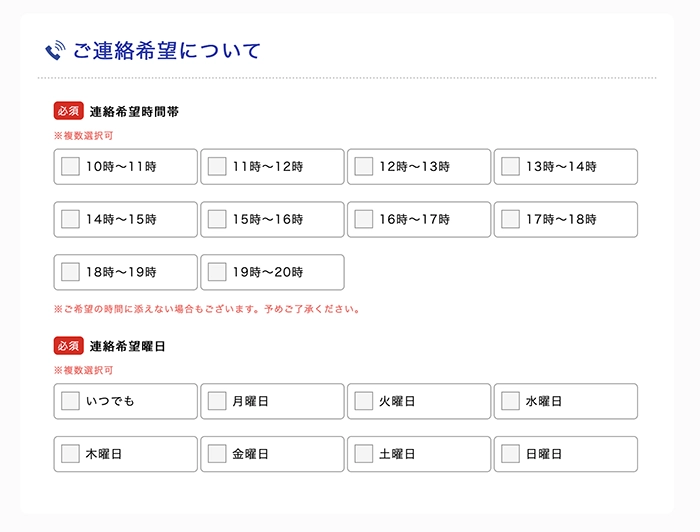This screenshot has height=532, width=700.
Task: Enable the 13時〜14時 contact time
Action: 510,166
